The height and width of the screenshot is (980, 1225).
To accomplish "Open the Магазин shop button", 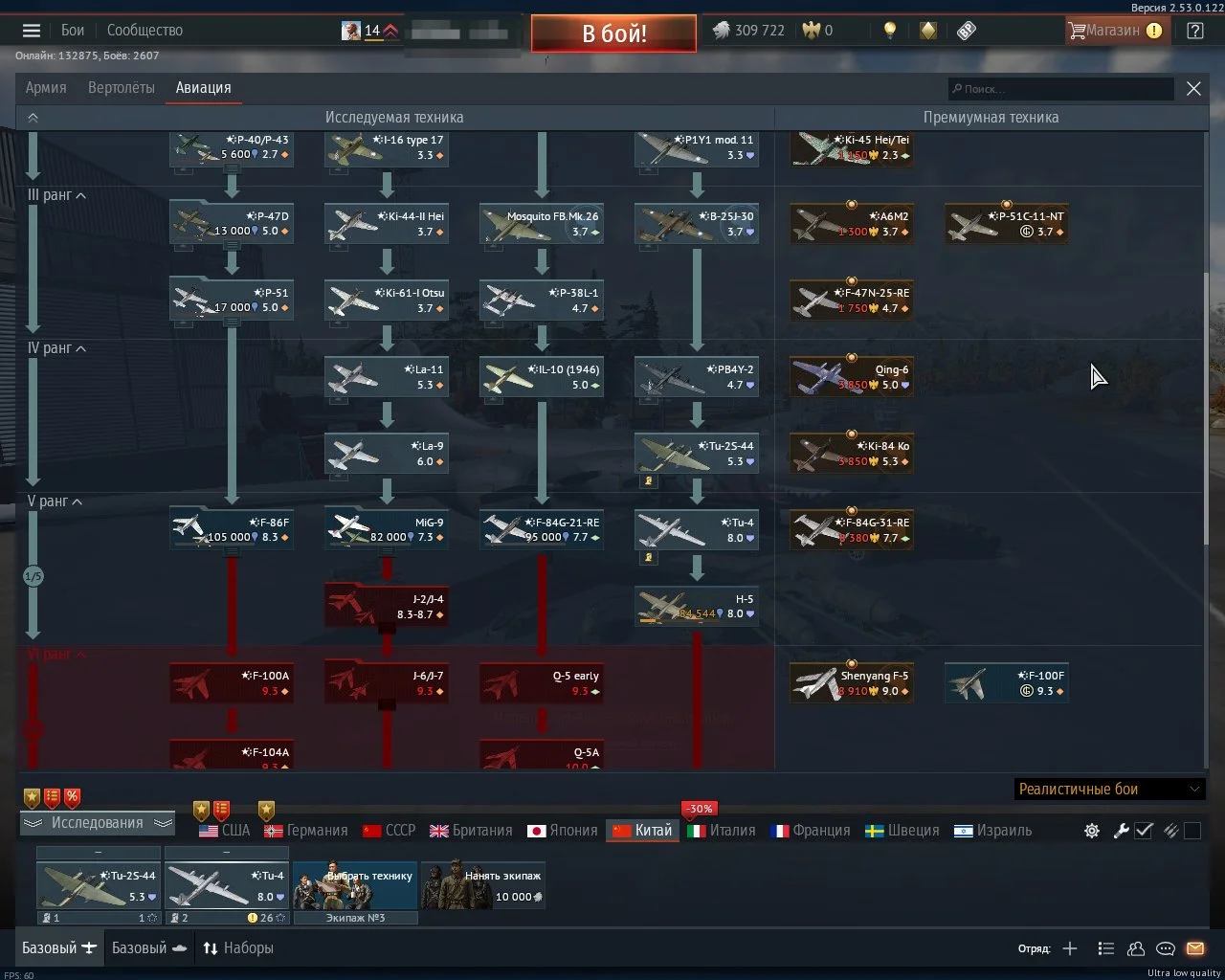I will pyautogui.click(x=1115, y=31).
